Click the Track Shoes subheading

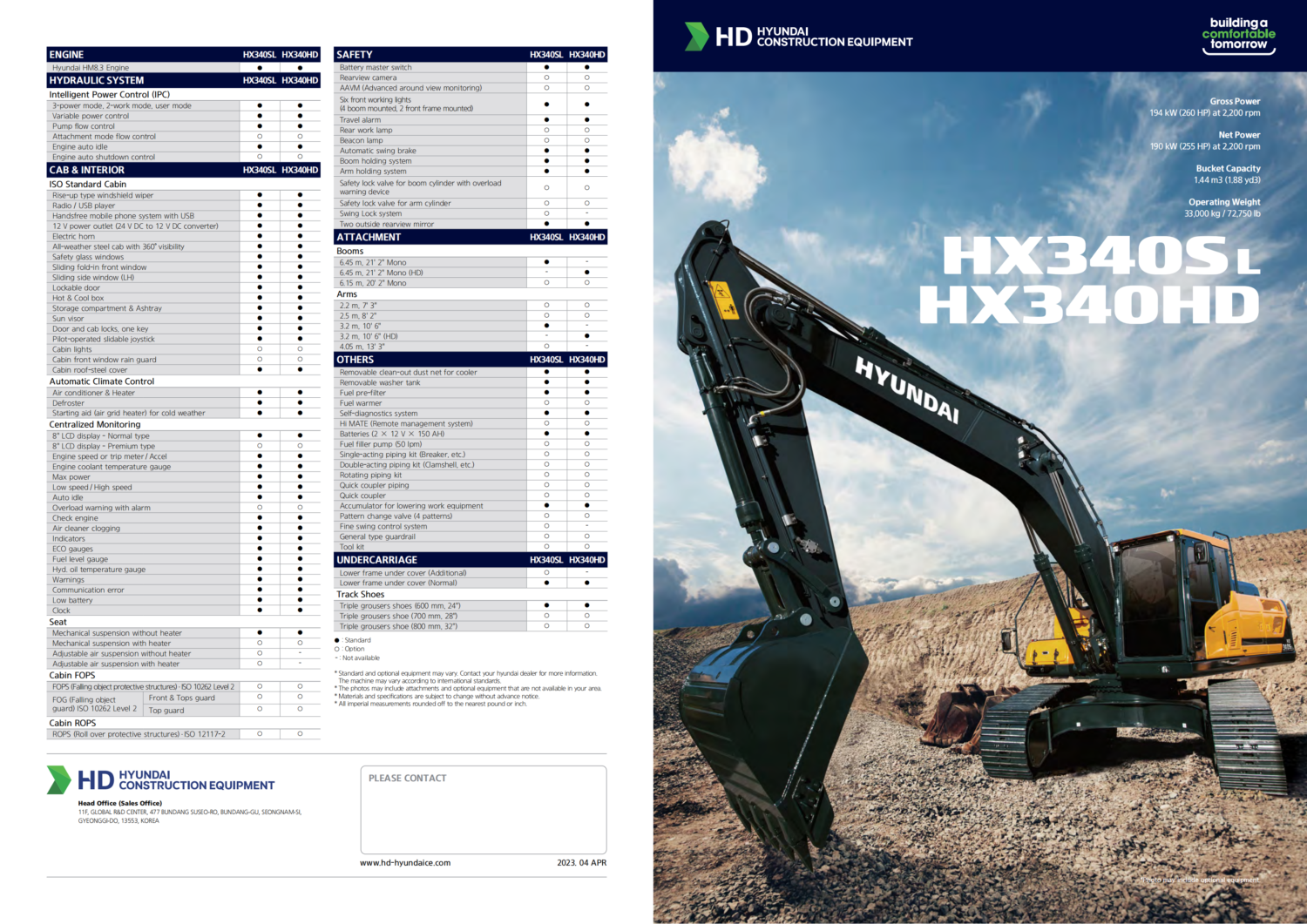pos(361,594)
